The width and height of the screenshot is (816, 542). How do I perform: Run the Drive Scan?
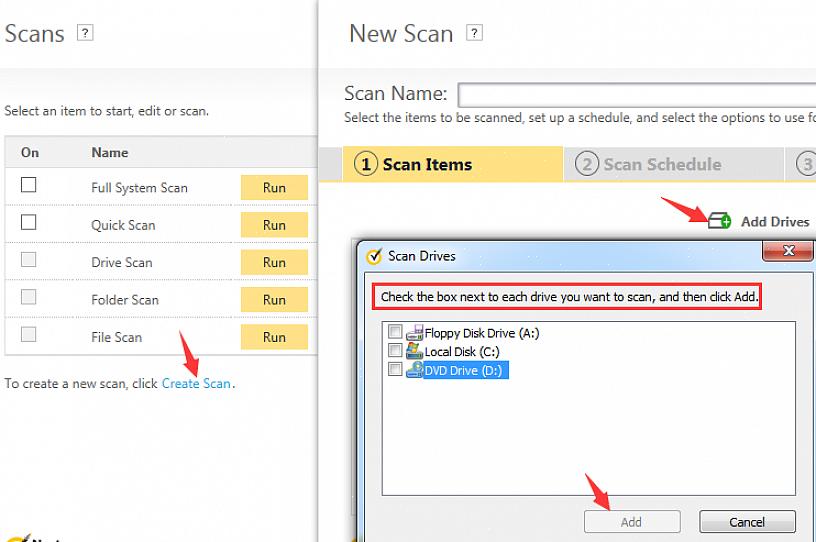(x=274, y=262)
